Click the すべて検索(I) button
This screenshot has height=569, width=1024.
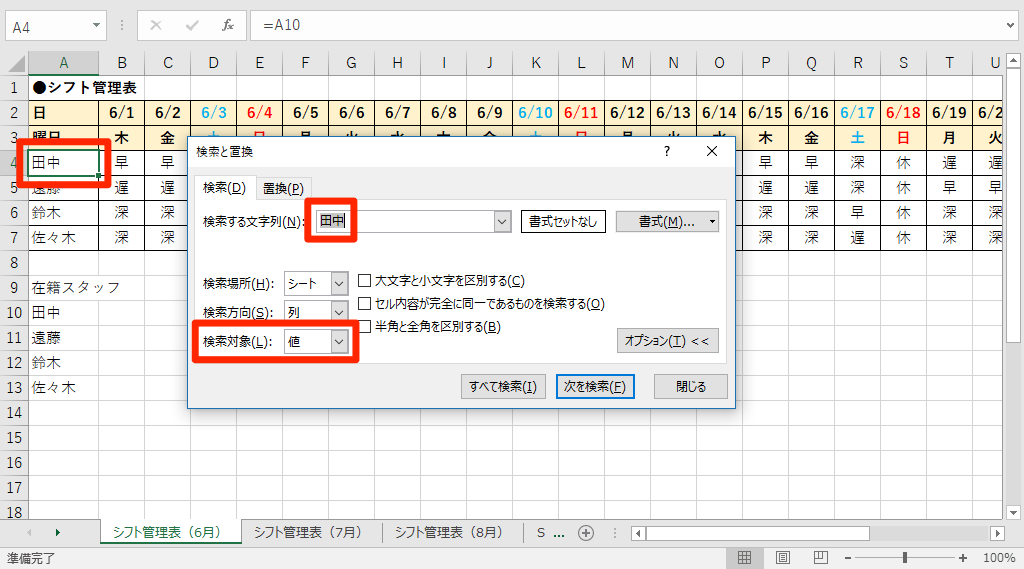503,387
